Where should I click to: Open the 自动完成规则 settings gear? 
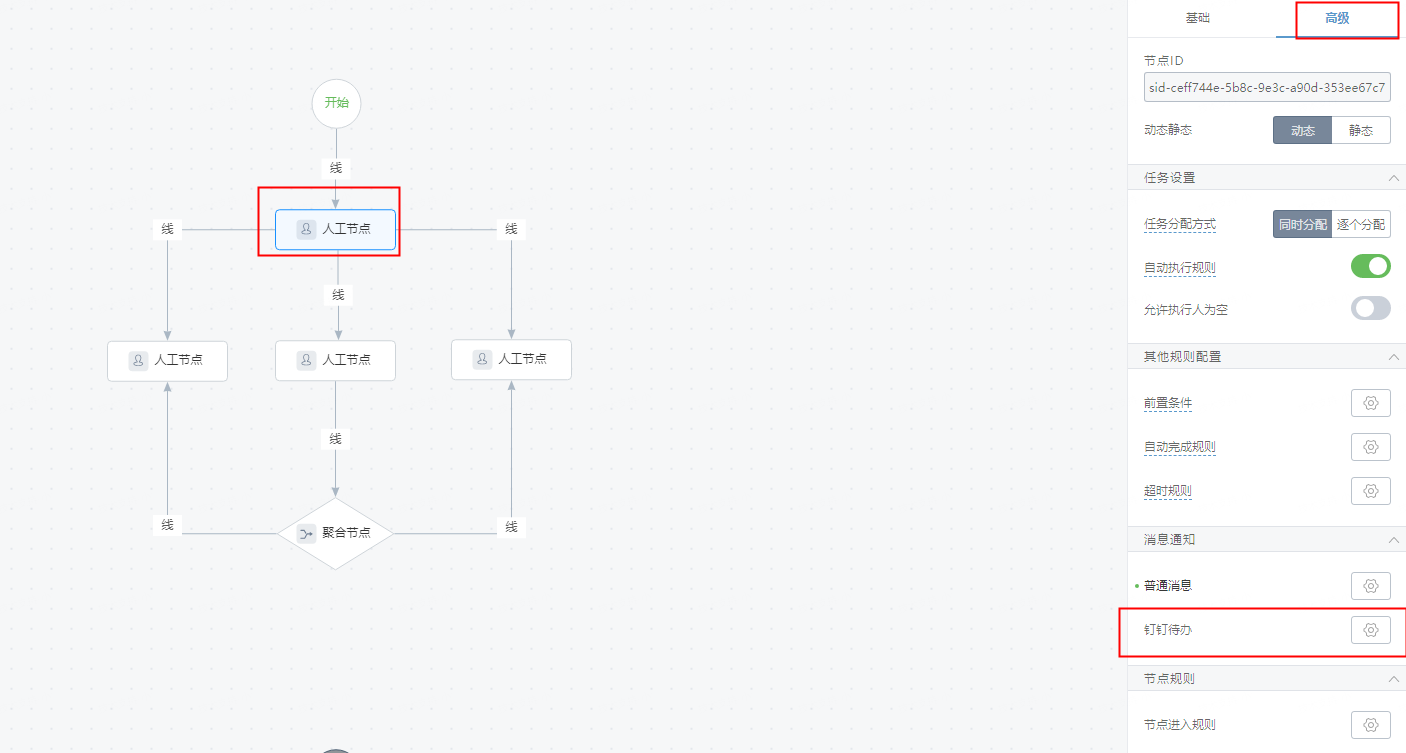[1370, 447]
